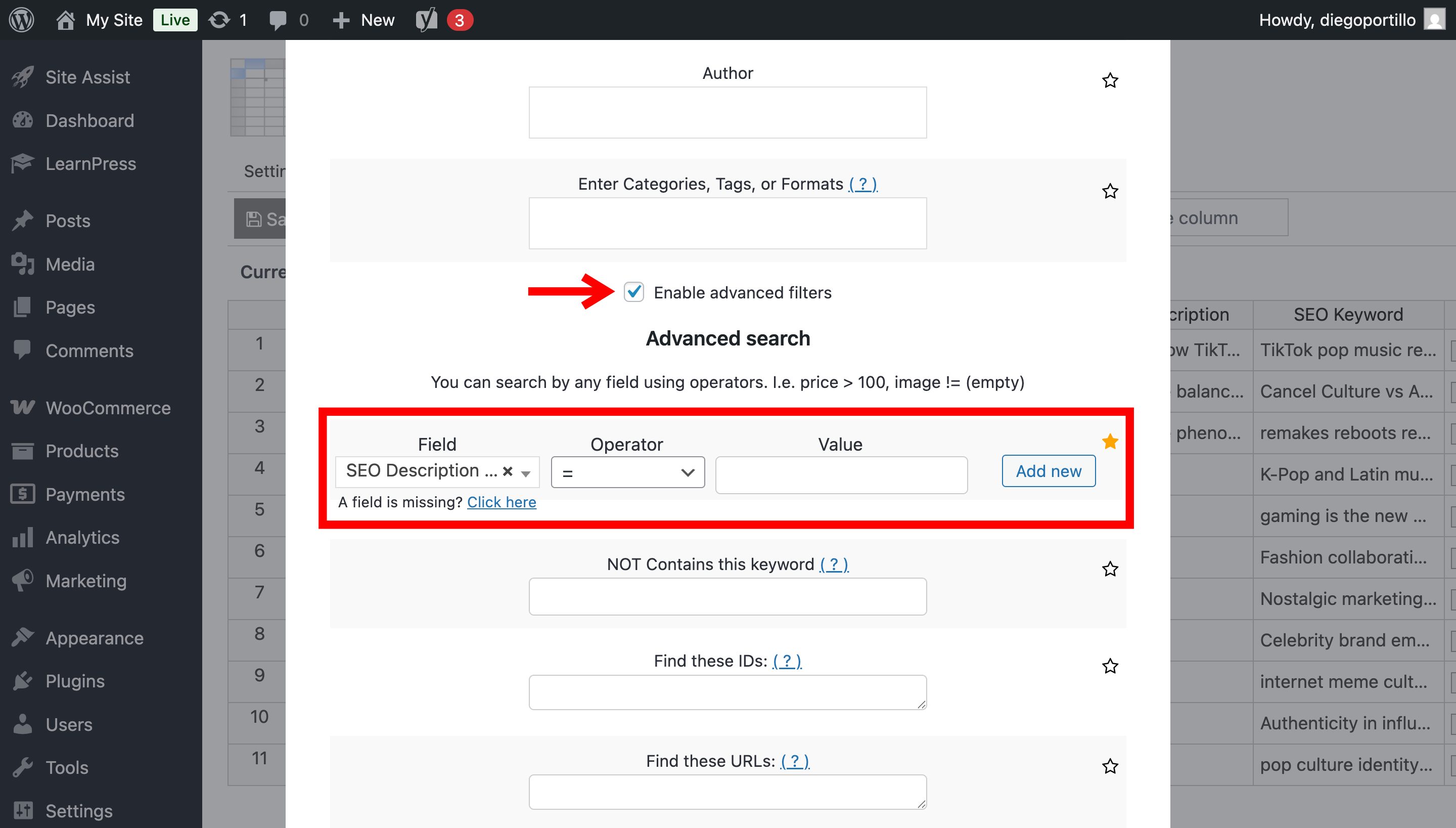Image resolution: width=1456 pixels, height=828 pixels.
Task: Star the Categories, Tags, or Formats filter
Action: pyautogui.click(x=1110, y=192)
